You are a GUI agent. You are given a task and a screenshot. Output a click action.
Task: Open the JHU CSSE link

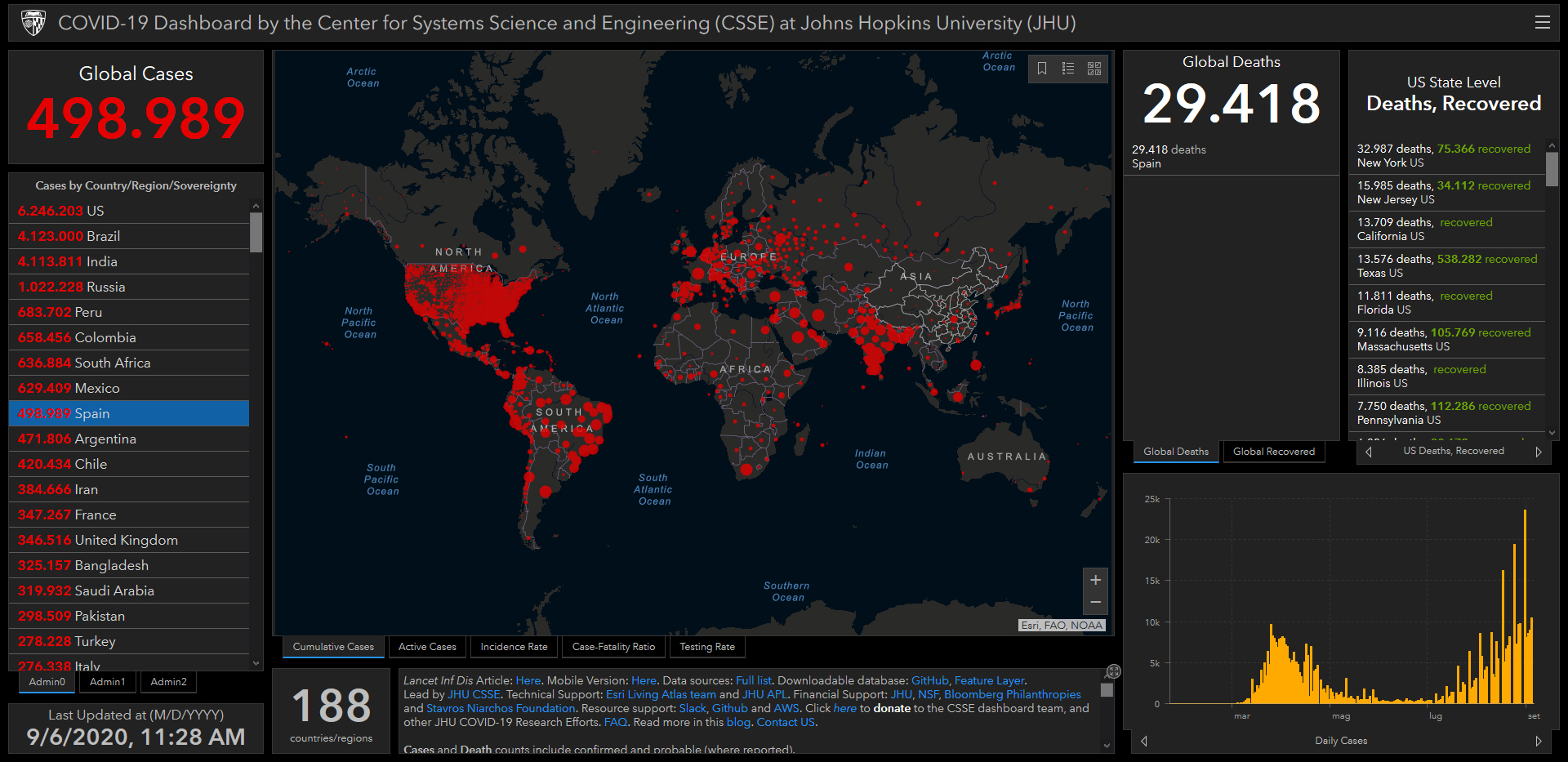coord(474,694)
